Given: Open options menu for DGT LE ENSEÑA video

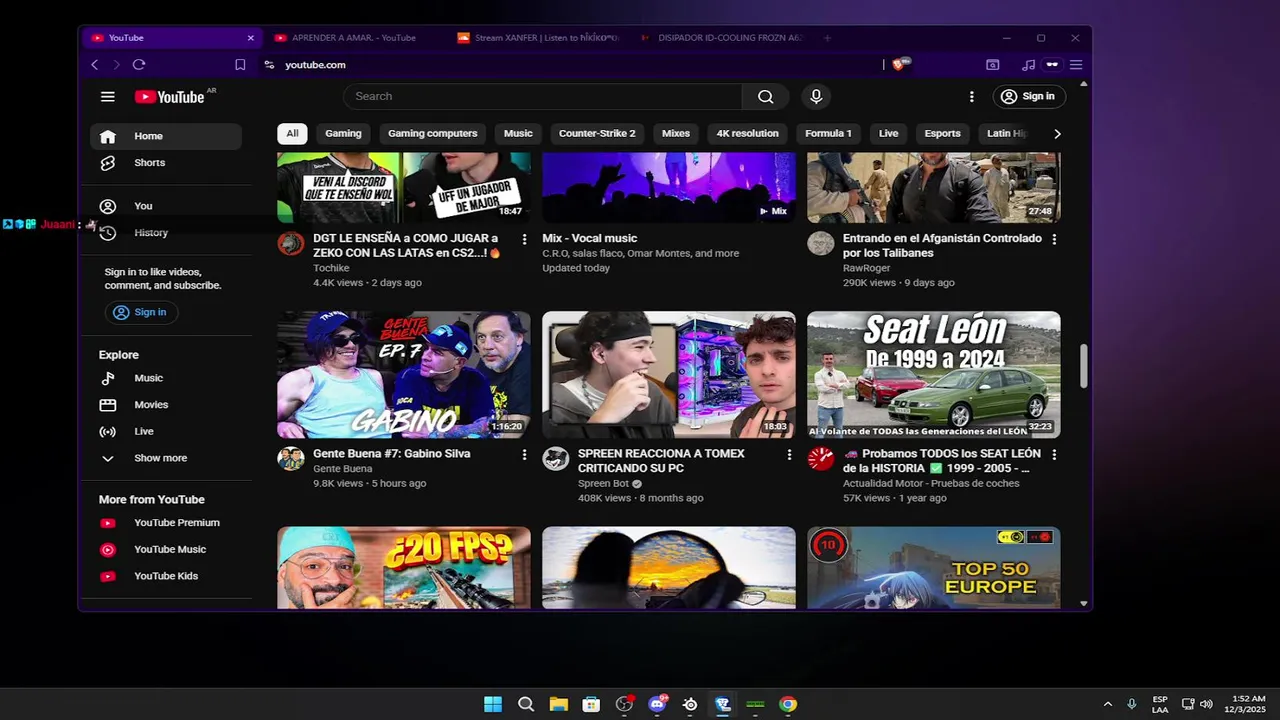Looking at the screenshot, I should 524,239.
